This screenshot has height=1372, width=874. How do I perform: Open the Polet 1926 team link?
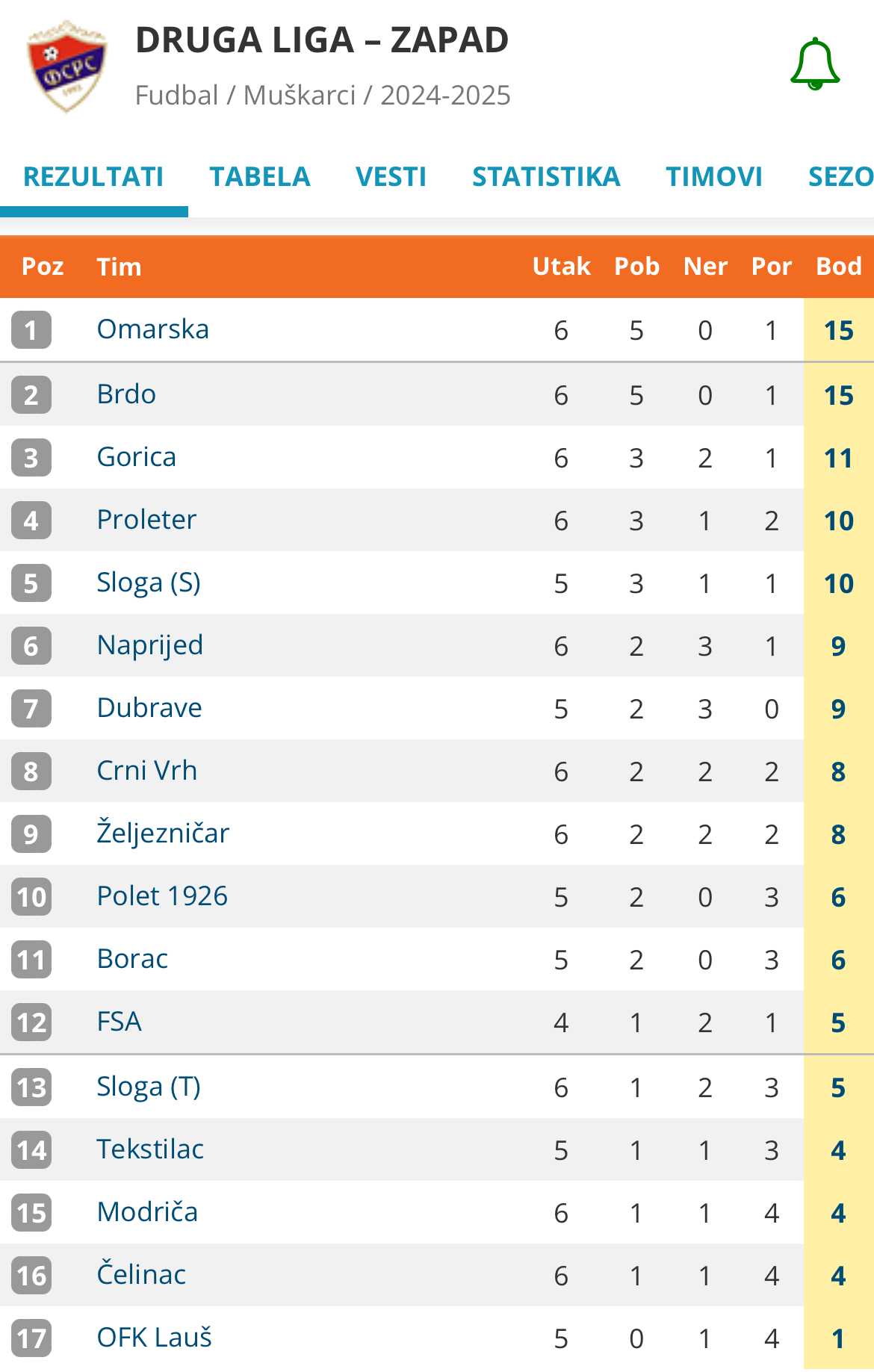tap(162, 896)
